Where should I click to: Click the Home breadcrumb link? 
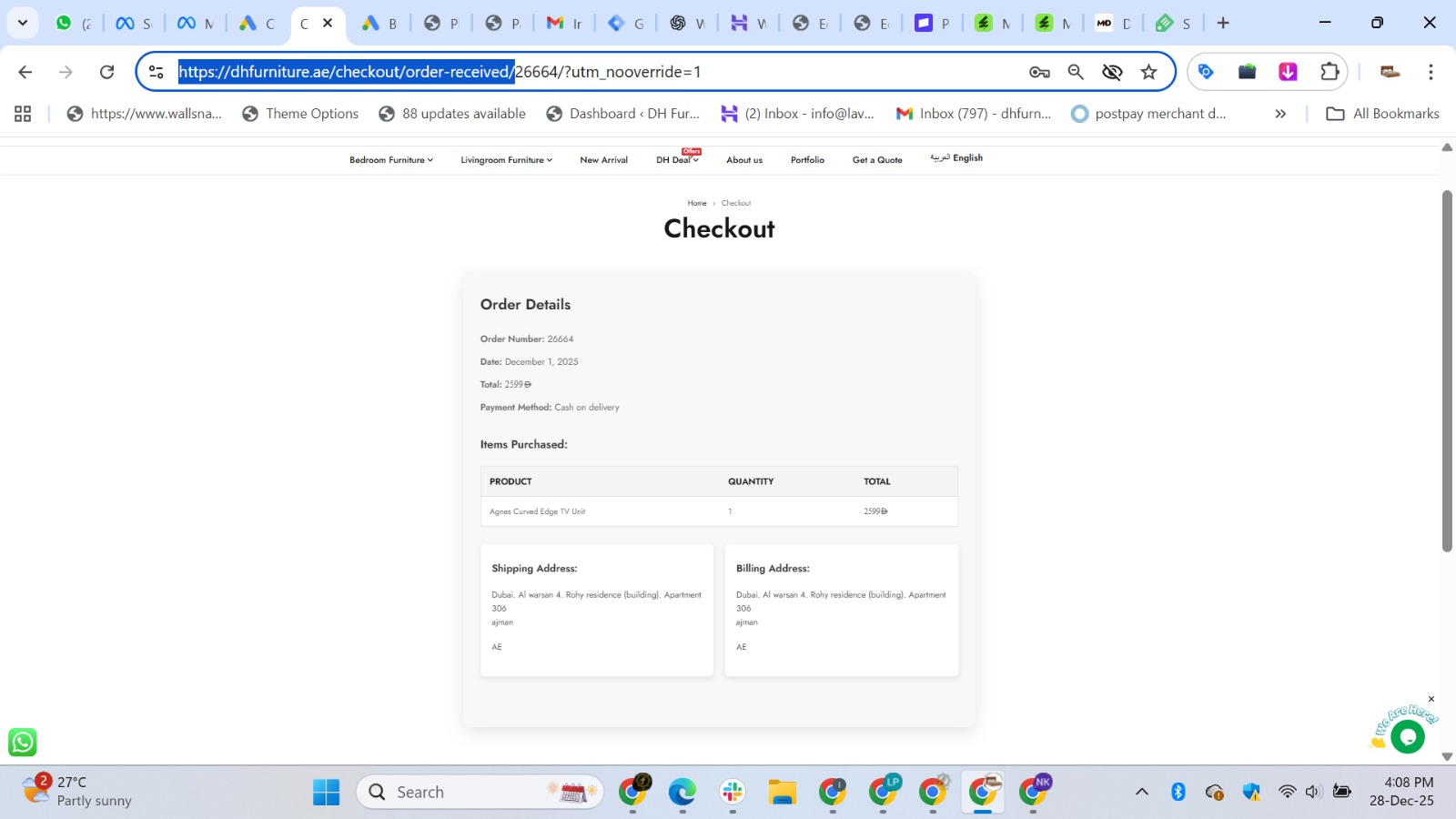pos(697,203)
